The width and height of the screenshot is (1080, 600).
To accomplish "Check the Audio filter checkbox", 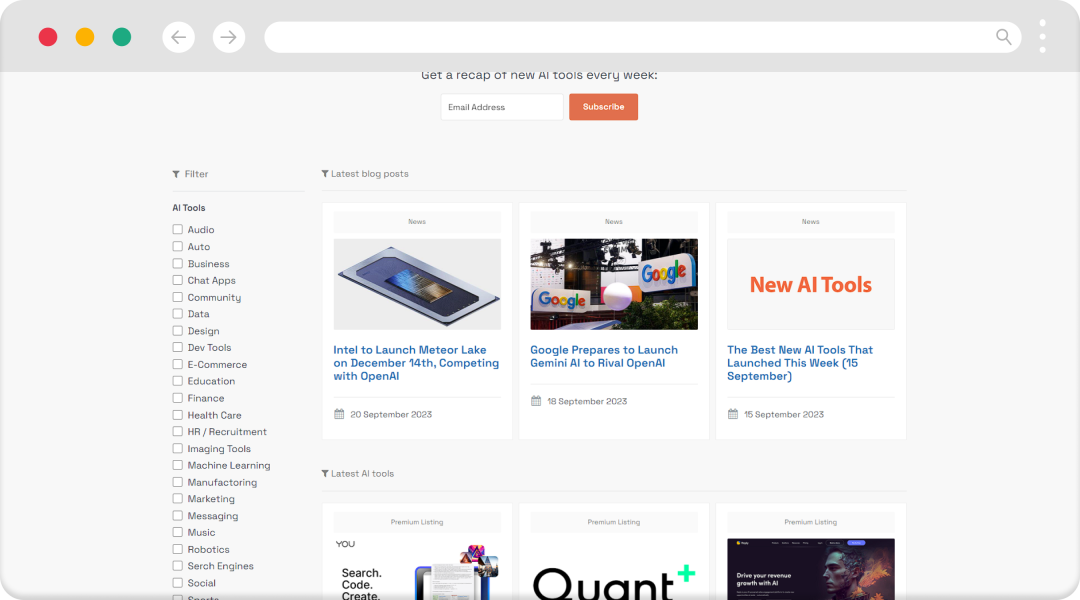I will tap(178, 229).
